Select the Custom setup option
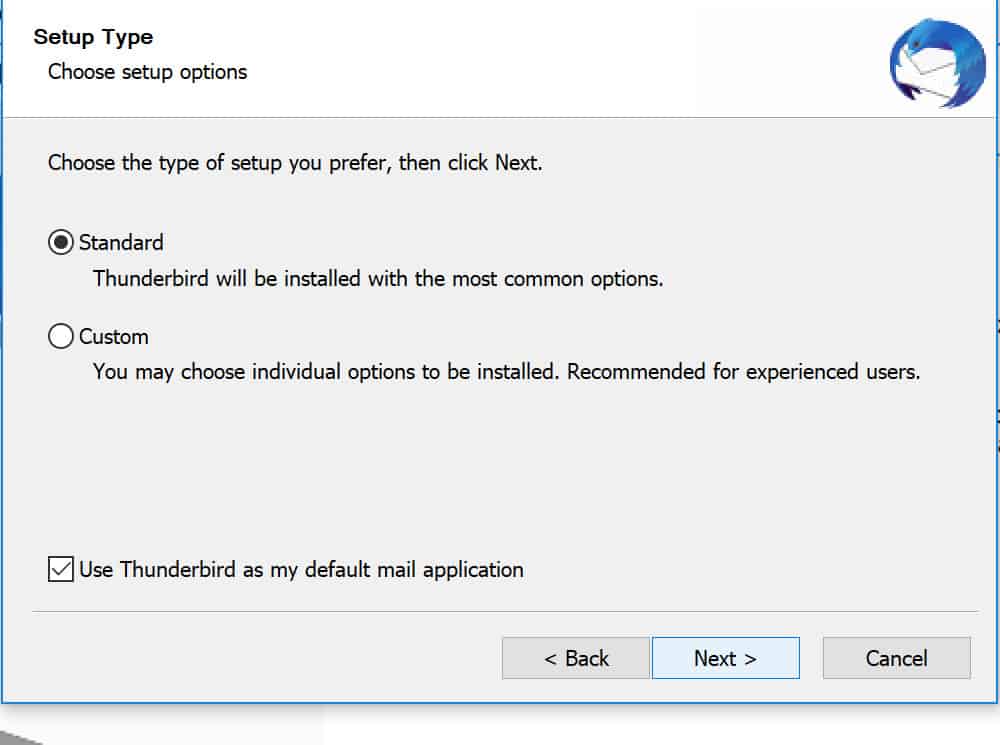The height and width of the screenshot is (745, 1000). [x=60, y=337]
